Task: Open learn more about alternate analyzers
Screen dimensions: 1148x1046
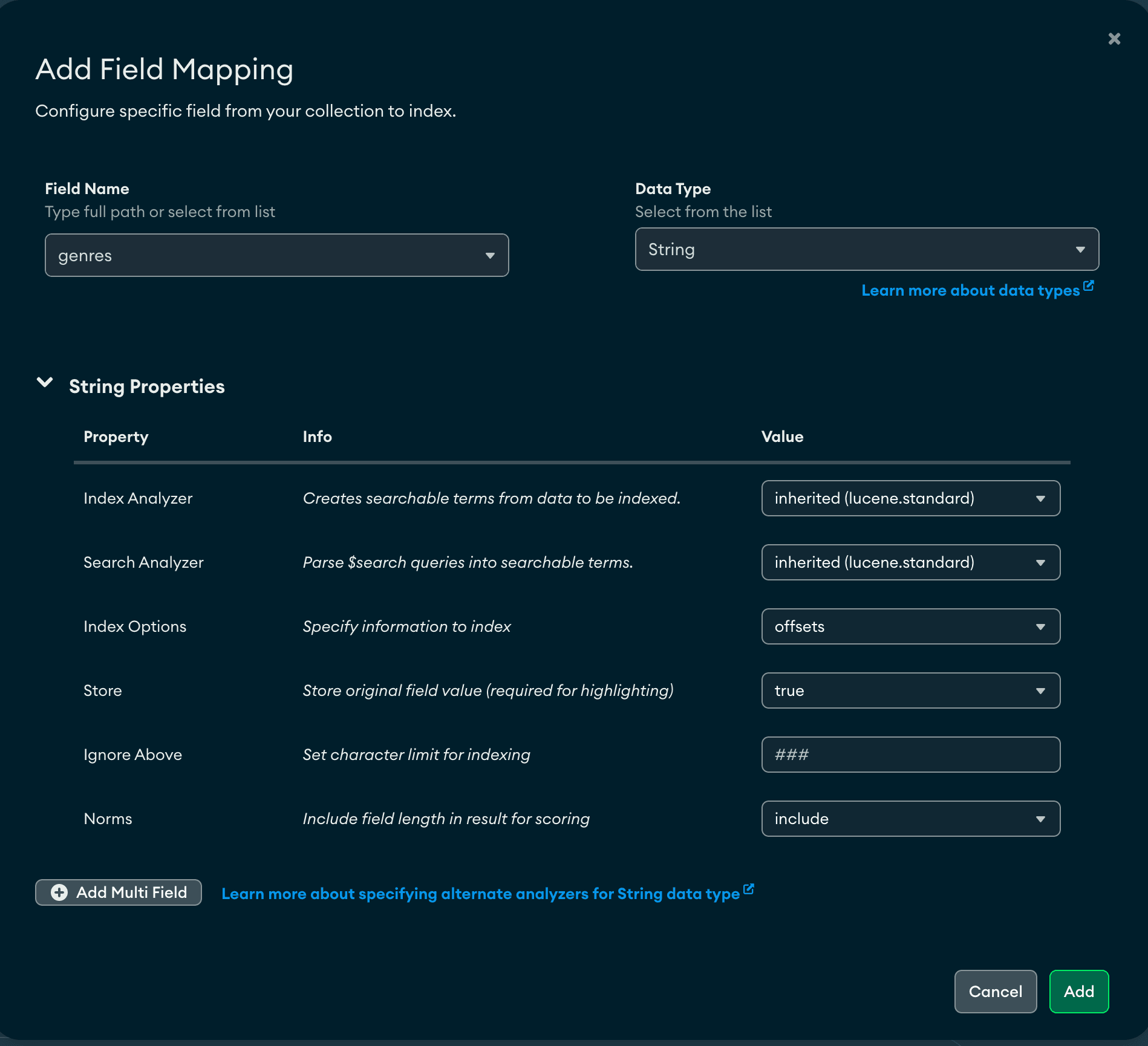Action: (x=482, y=893)
